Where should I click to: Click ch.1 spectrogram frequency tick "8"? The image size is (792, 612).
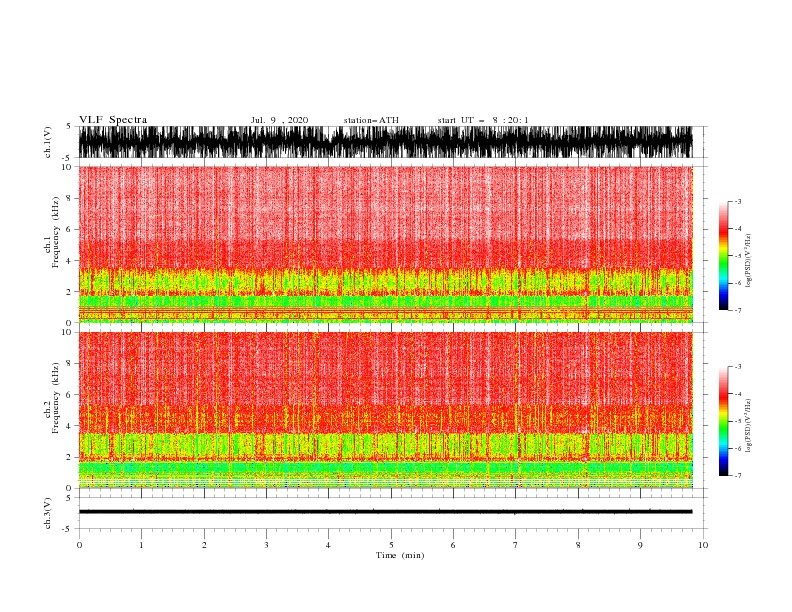(x=70, y=198)
